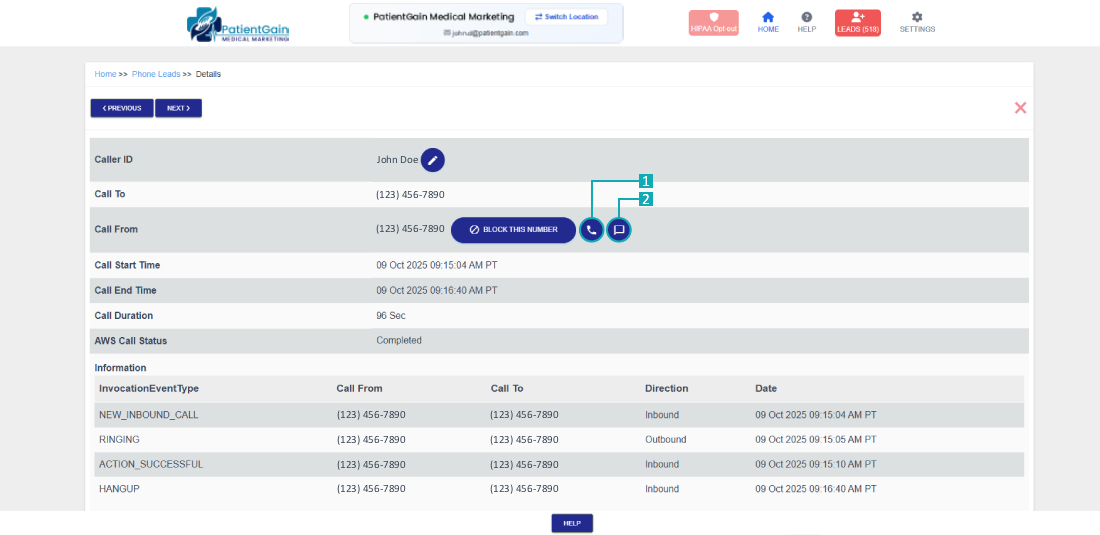
Task: Click the PatientGain Medical Marketing location name
Action: tap(443, 17)
